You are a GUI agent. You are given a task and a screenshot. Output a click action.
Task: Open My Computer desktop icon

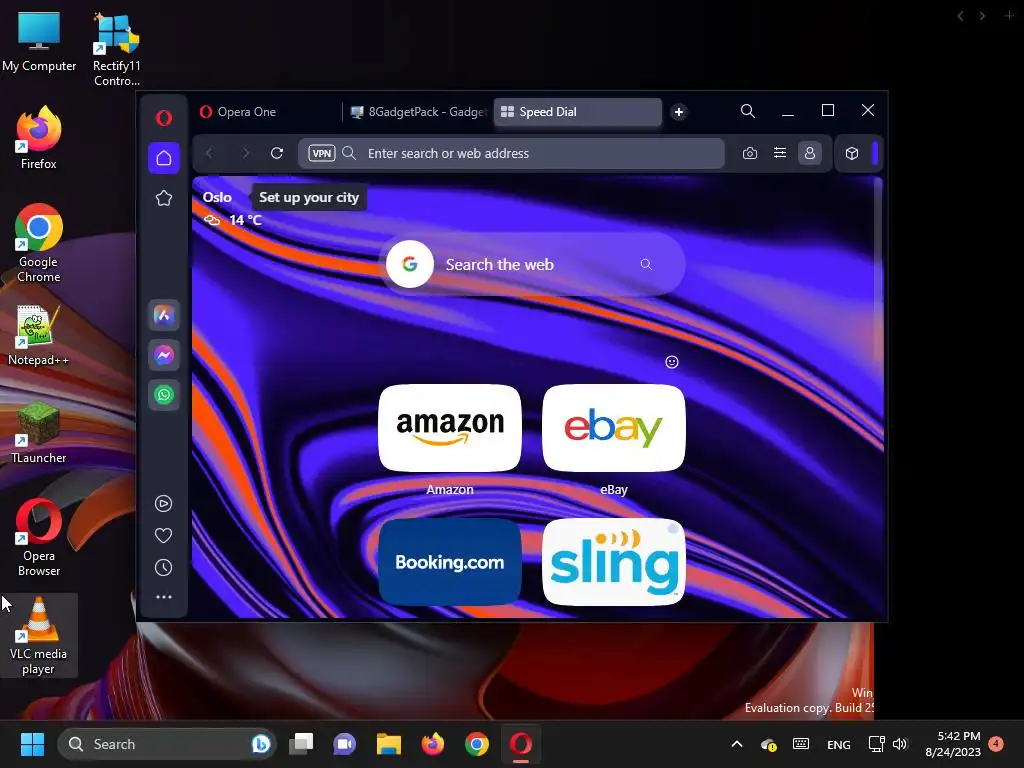click(39, 42)
